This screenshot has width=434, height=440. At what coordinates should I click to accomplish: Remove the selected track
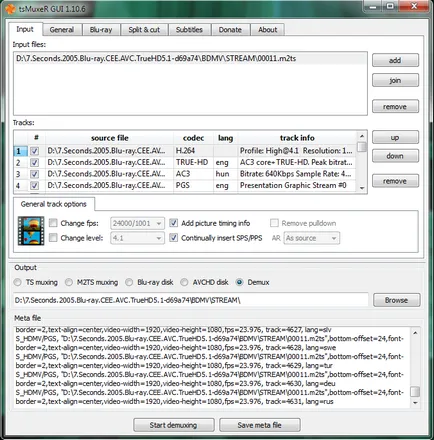click(x=395, y=181)
